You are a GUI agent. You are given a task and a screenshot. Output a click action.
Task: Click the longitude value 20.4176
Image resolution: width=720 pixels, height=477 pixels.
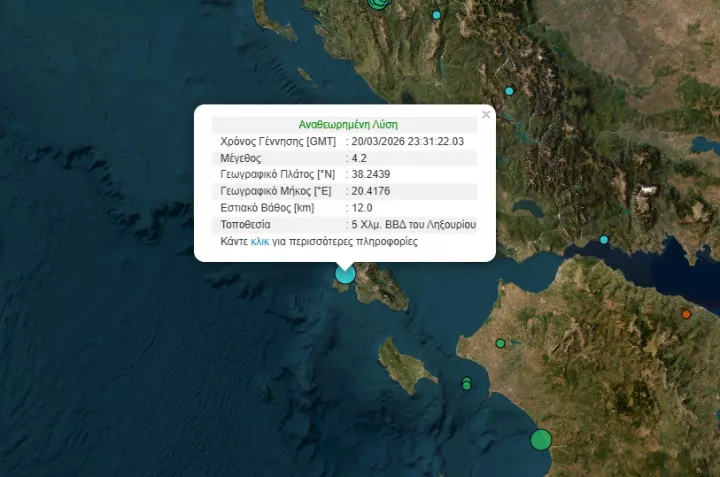pyautogui.click(x=368, y=191)
